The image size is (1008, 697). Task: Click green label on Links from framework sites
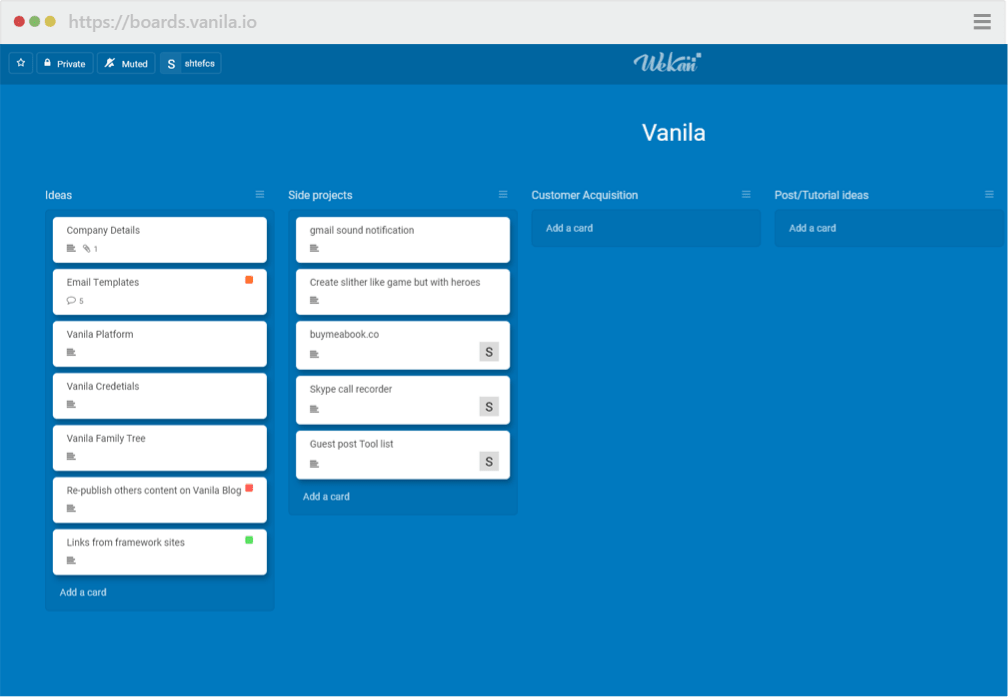tap(249, 540)
